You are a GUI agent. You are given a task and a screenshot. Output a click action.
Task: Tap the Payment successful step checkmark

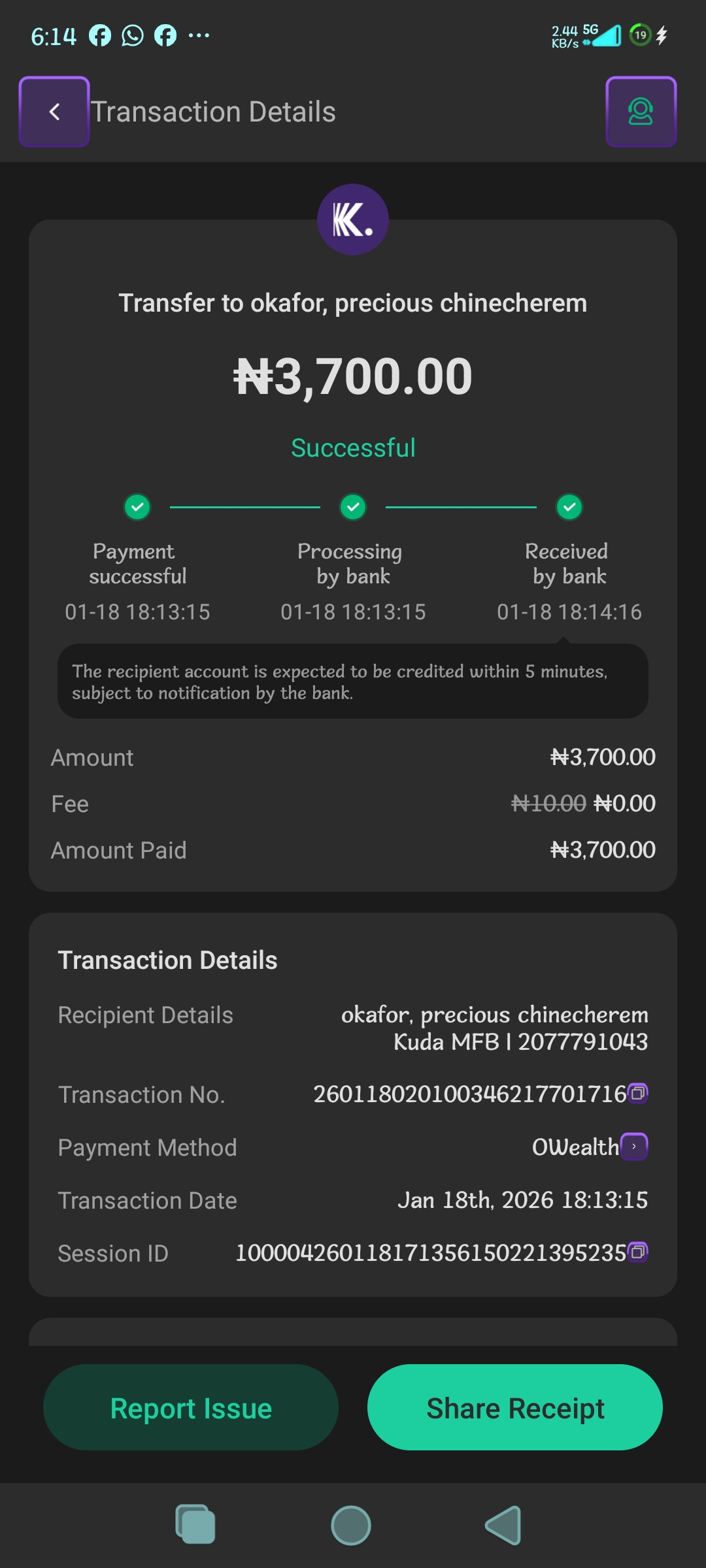pyautogui.click(x=137, y=507)
